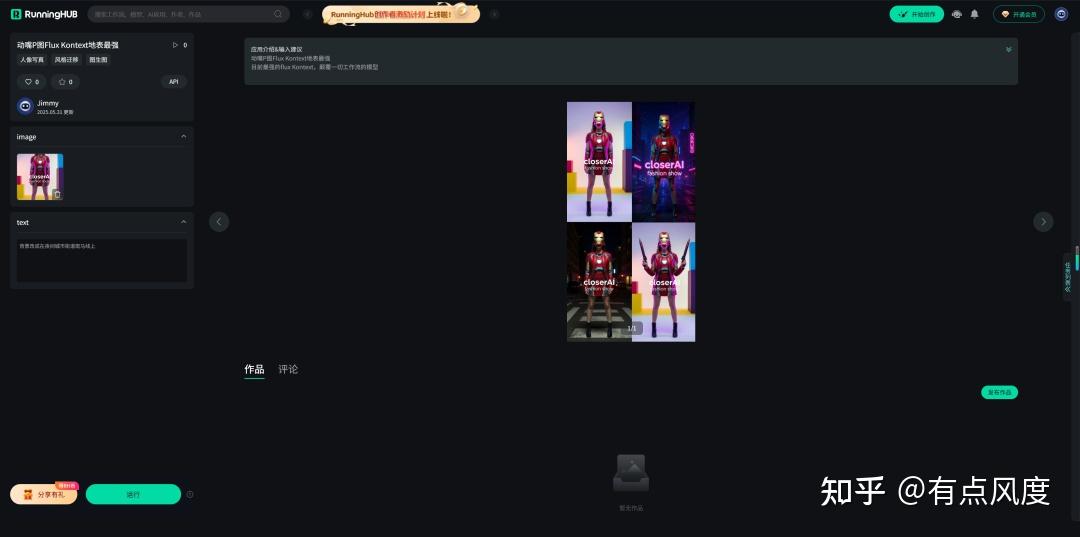The width and height of the screenshot is (1080, 537).
Task: Click the RunningHUB logo
Action: point(44,14)
